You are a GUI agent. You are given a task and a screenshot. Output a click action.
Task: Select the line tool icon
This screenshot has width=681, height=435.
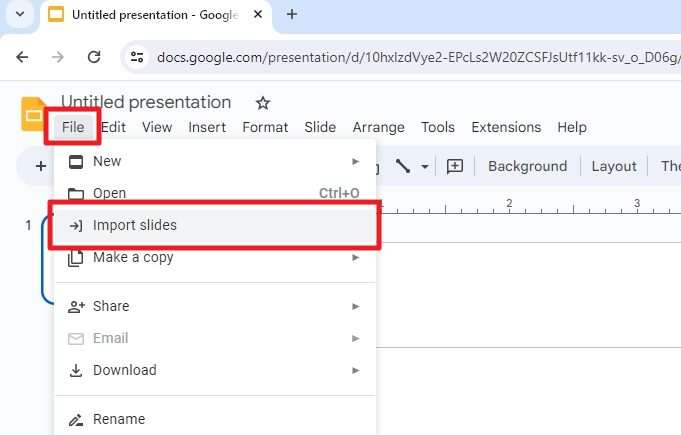point(403,166)
